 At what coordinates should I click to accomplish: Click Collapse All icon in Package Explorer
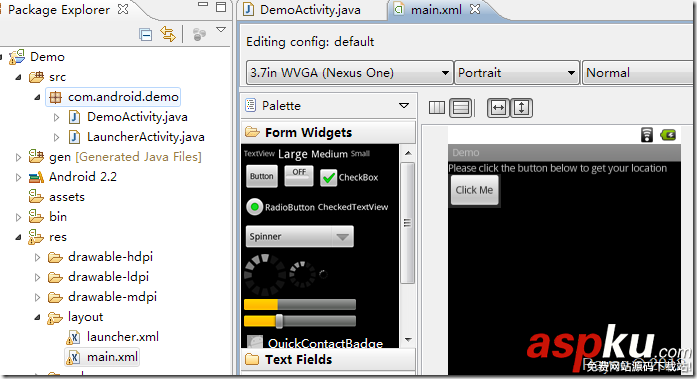click(145, 34)
